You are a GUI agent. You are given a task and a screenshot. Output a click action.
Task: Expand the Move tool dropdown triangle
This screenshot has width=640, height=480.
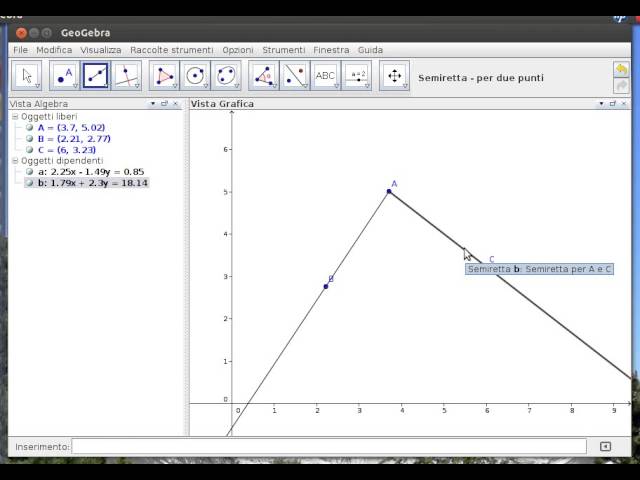(38, 86)
